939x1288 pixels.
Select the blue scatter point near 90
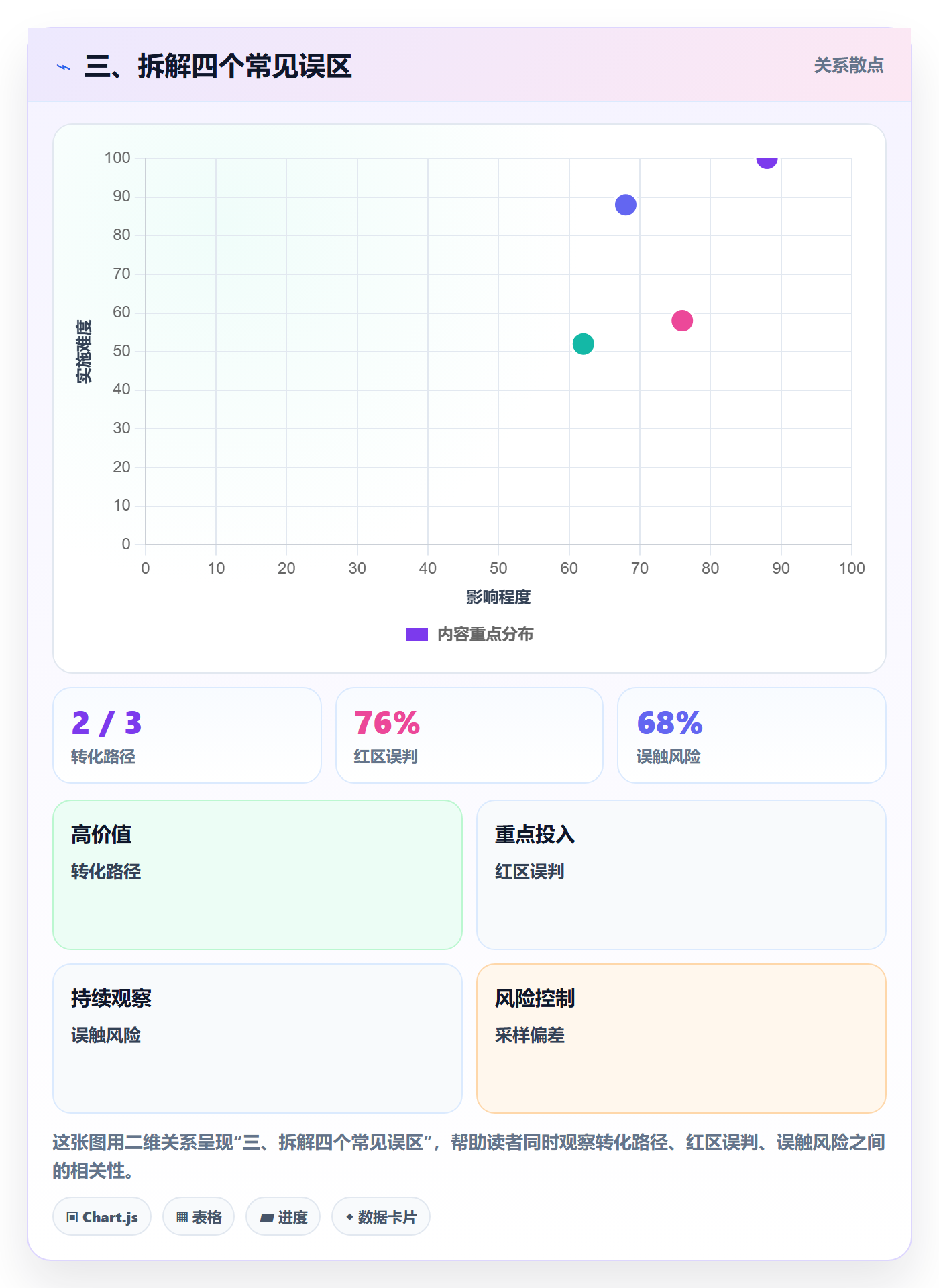click(x=625, y=205)
